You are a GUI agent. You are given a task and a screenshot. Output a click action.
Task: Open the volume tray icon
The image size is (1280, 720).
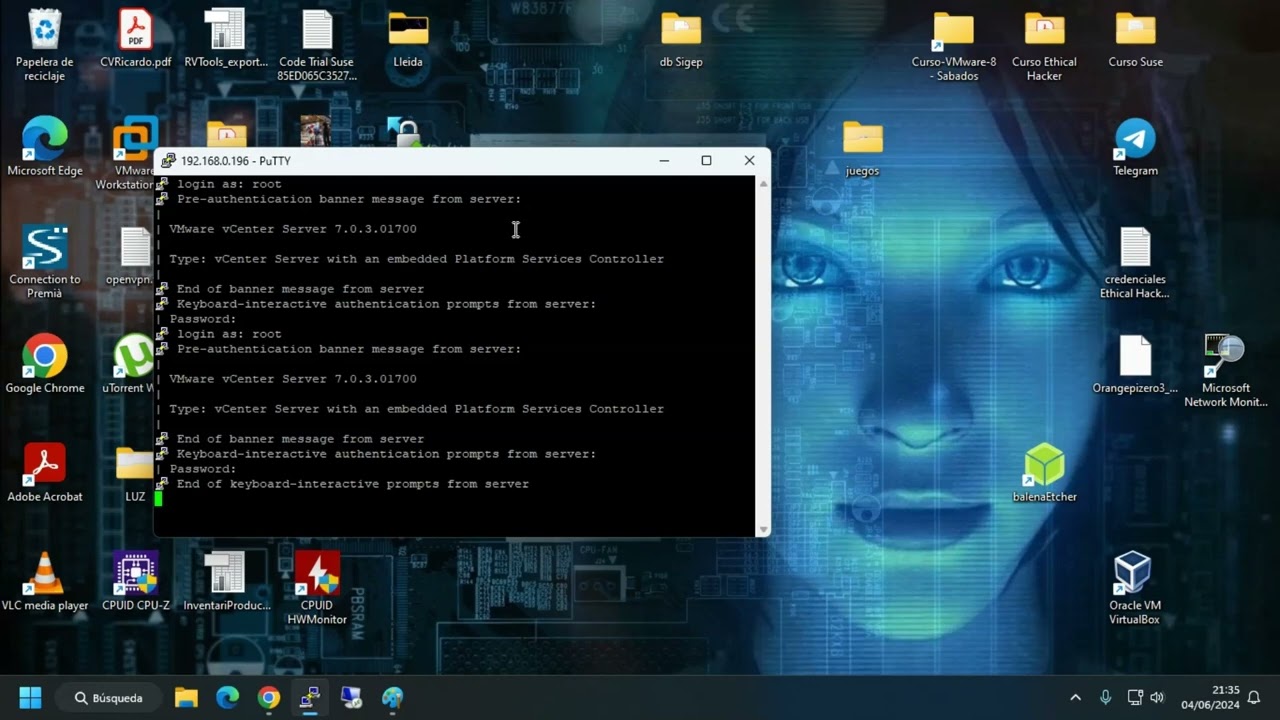pyautogui.click(x=1158, y=697)
